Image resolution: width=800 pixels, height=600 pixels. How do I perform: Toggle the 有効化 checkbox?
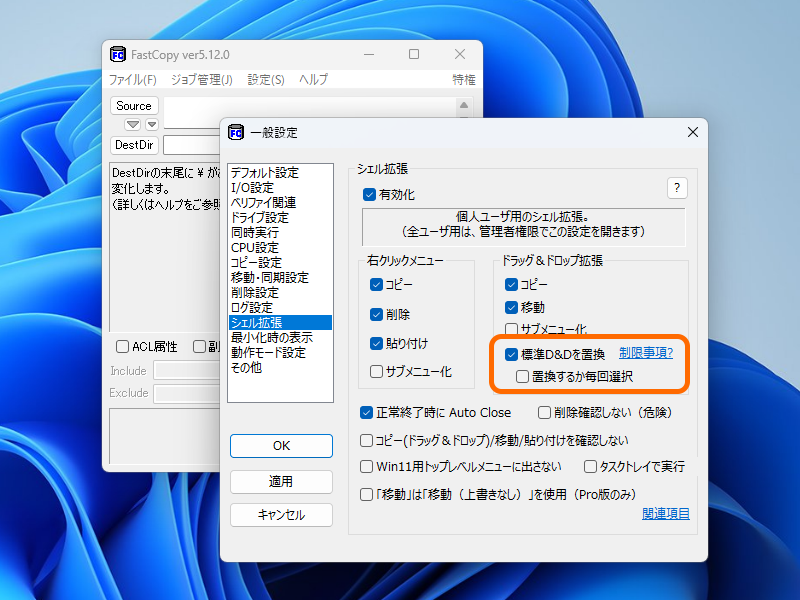[369, 194]
